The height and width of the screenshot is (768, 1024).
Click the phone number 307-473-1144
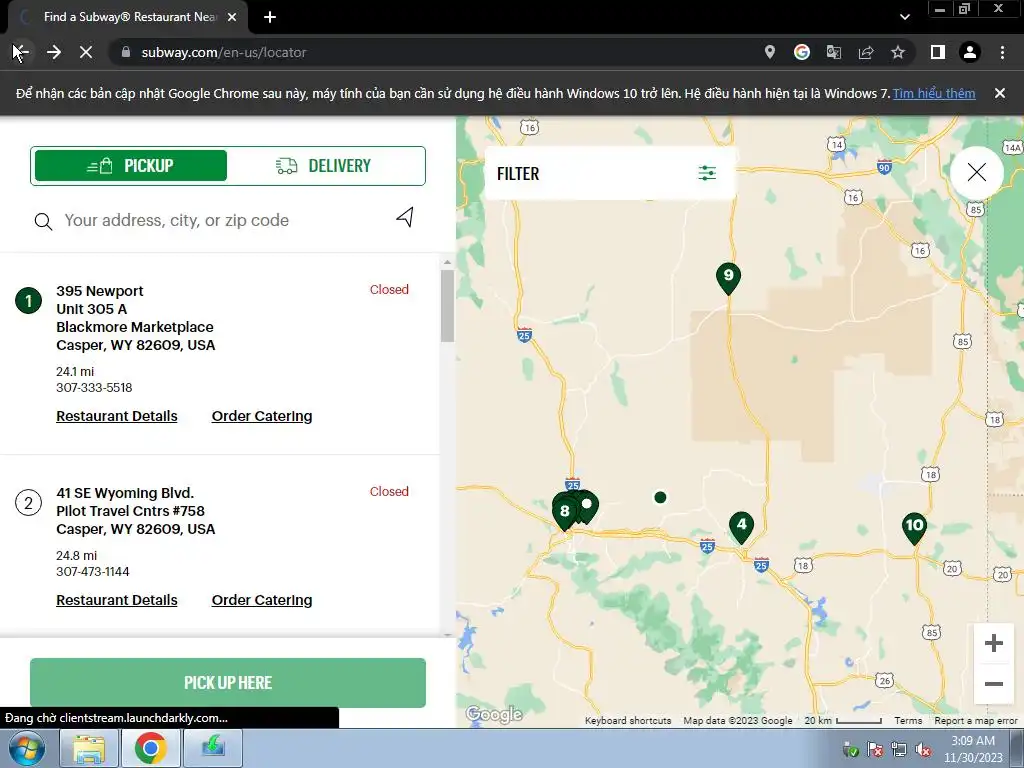click(x=93, y=571)
